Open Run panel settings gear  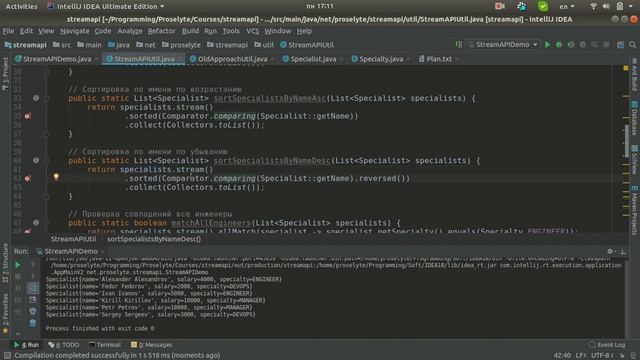tap(610, 251)
